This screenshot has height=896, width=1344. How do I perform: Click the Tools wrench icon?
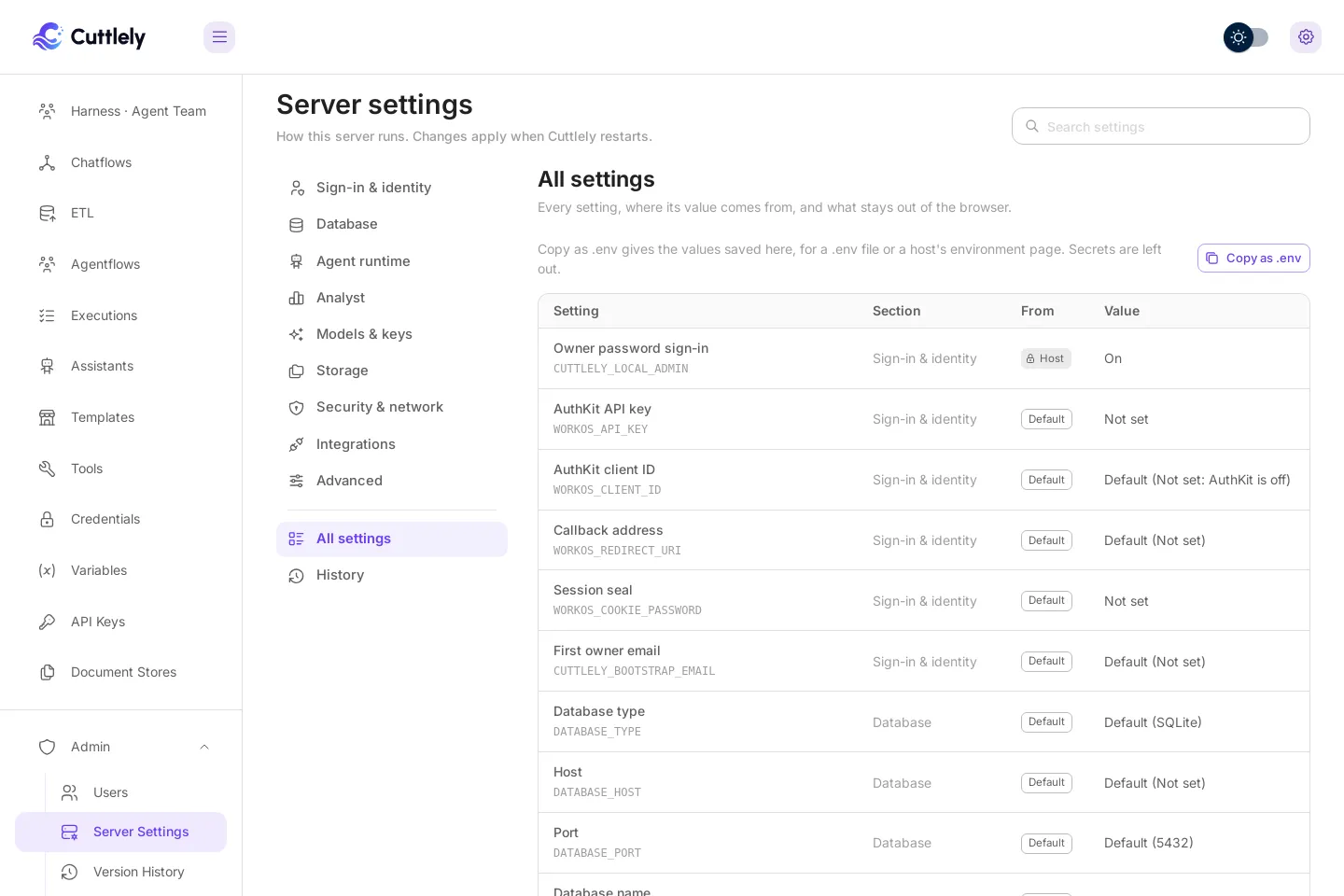[47, 469]
